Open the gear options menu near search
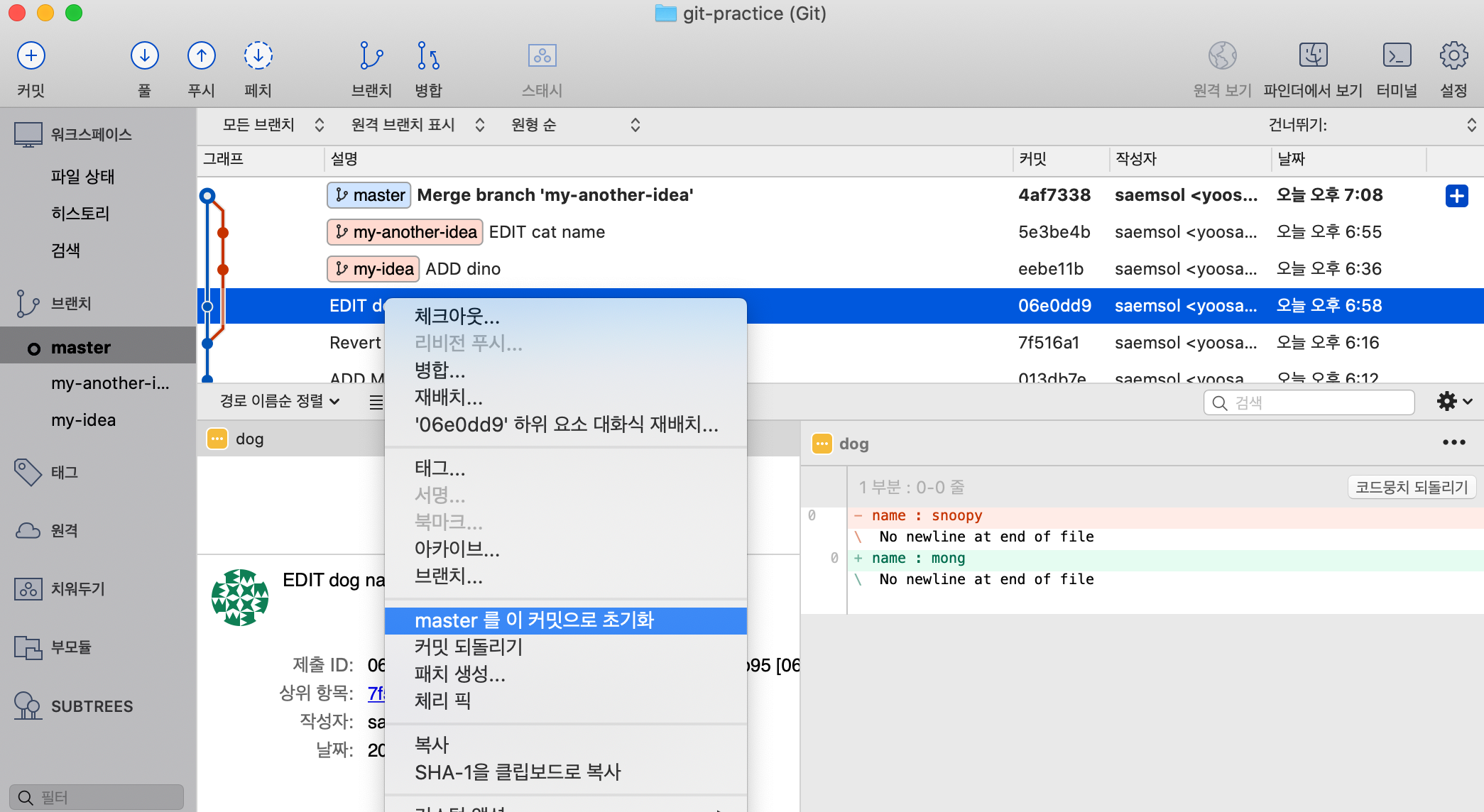 pos(1454,402)
